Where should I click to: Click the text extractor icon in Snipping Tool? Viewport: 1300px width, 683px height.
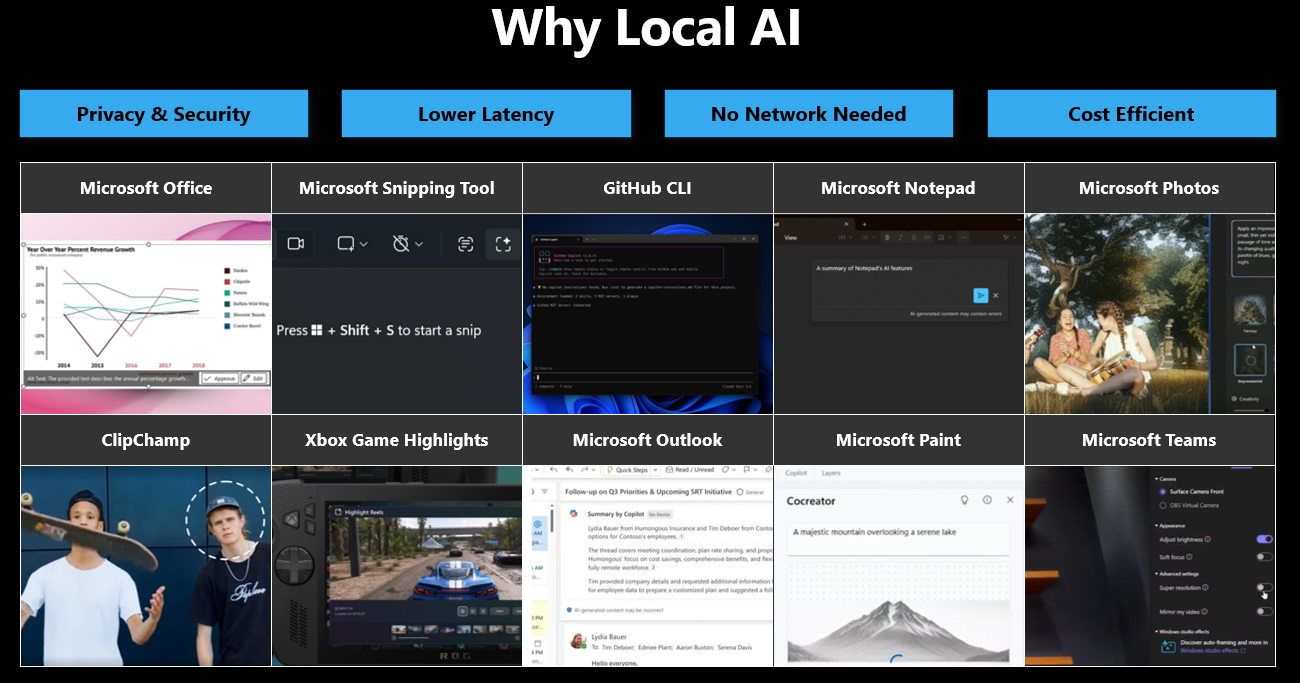(x=465, y=244)
